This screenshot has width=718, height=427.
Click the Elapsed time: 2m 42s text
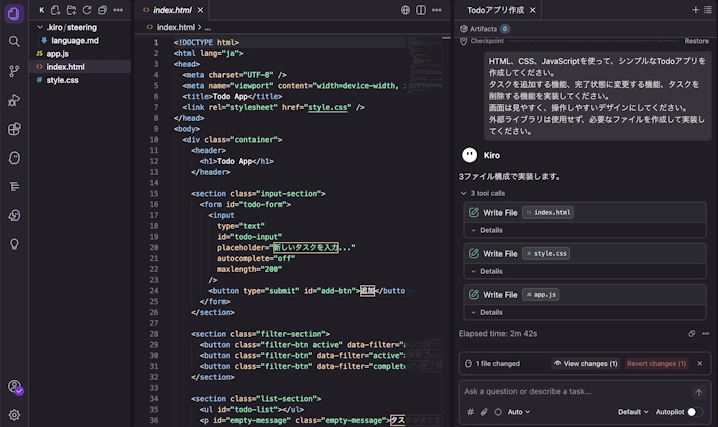coord(498,334)
